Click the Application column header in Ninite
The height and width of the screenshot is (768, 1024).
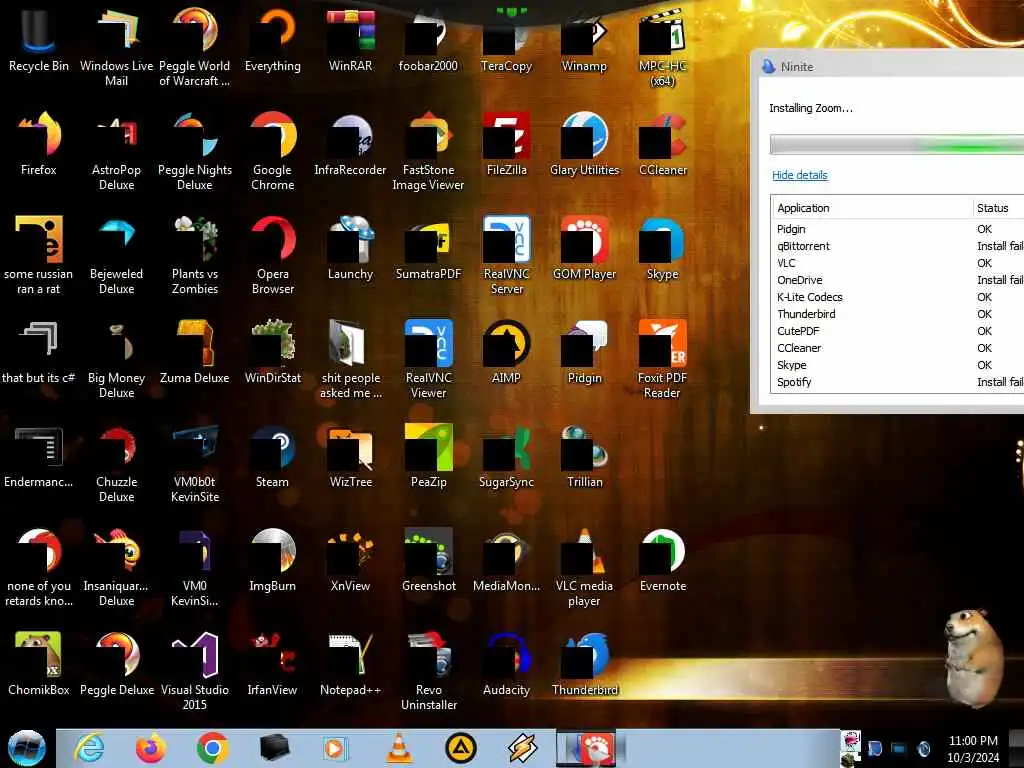coord(872,208)
